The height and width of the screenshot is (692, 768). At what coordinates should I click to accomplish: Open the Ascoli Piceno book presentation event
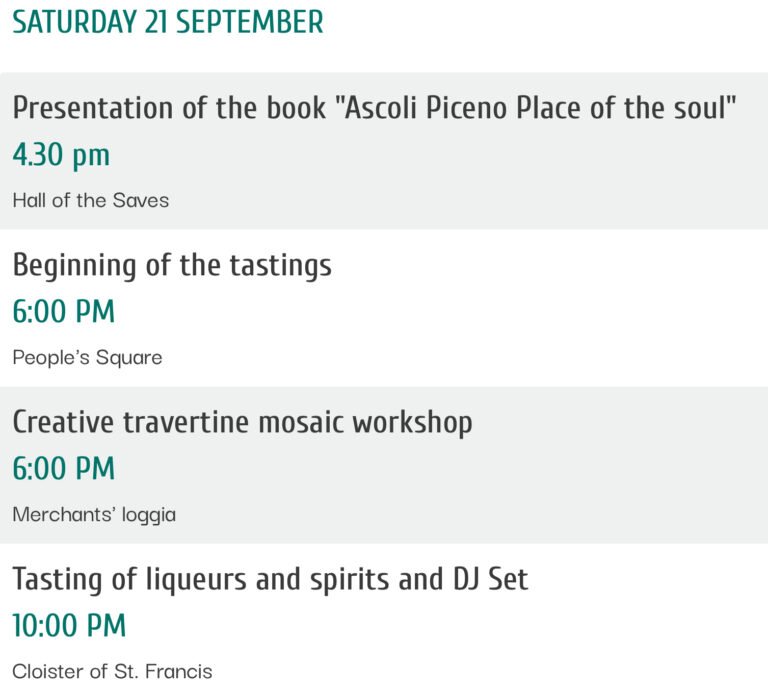(x=375, y=108)
